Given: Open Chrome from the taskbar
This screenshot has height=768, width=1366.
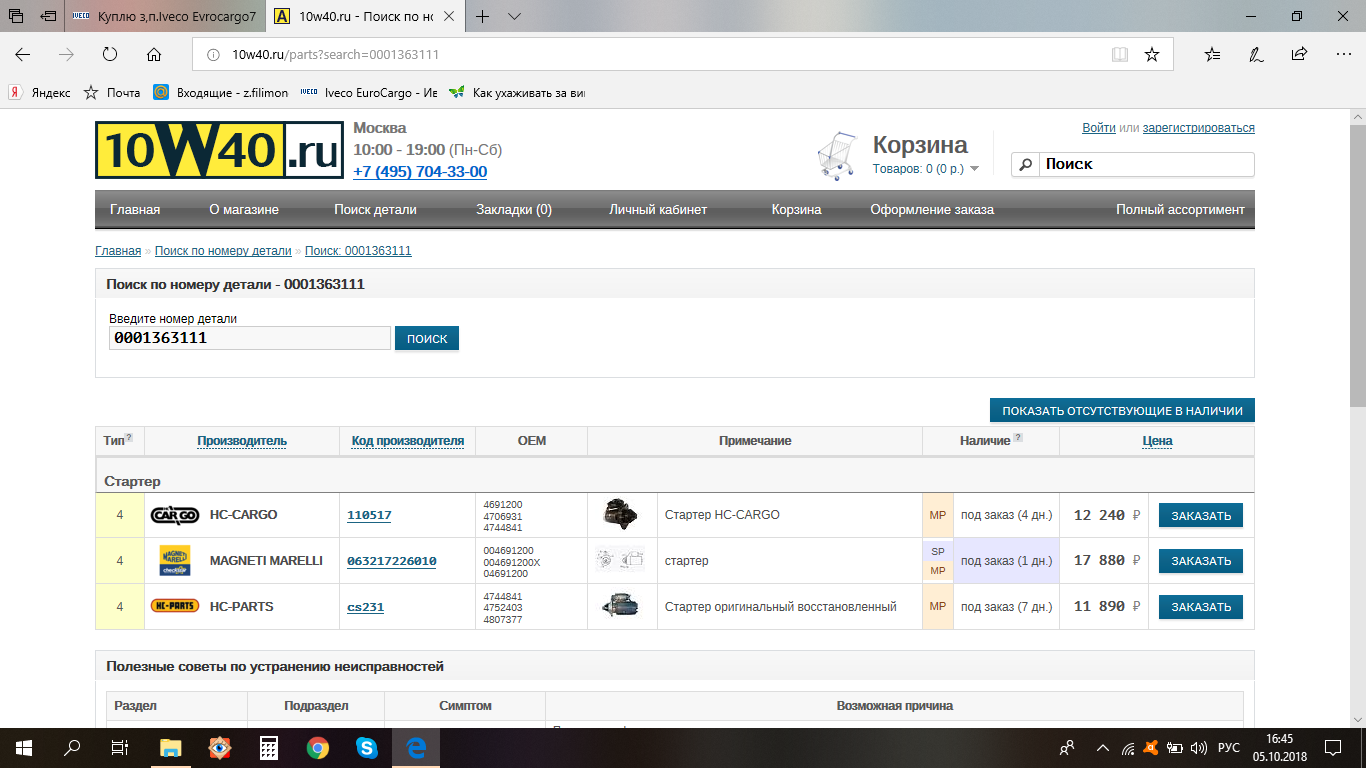Looking at the screenshot, I should pos(318,747).
